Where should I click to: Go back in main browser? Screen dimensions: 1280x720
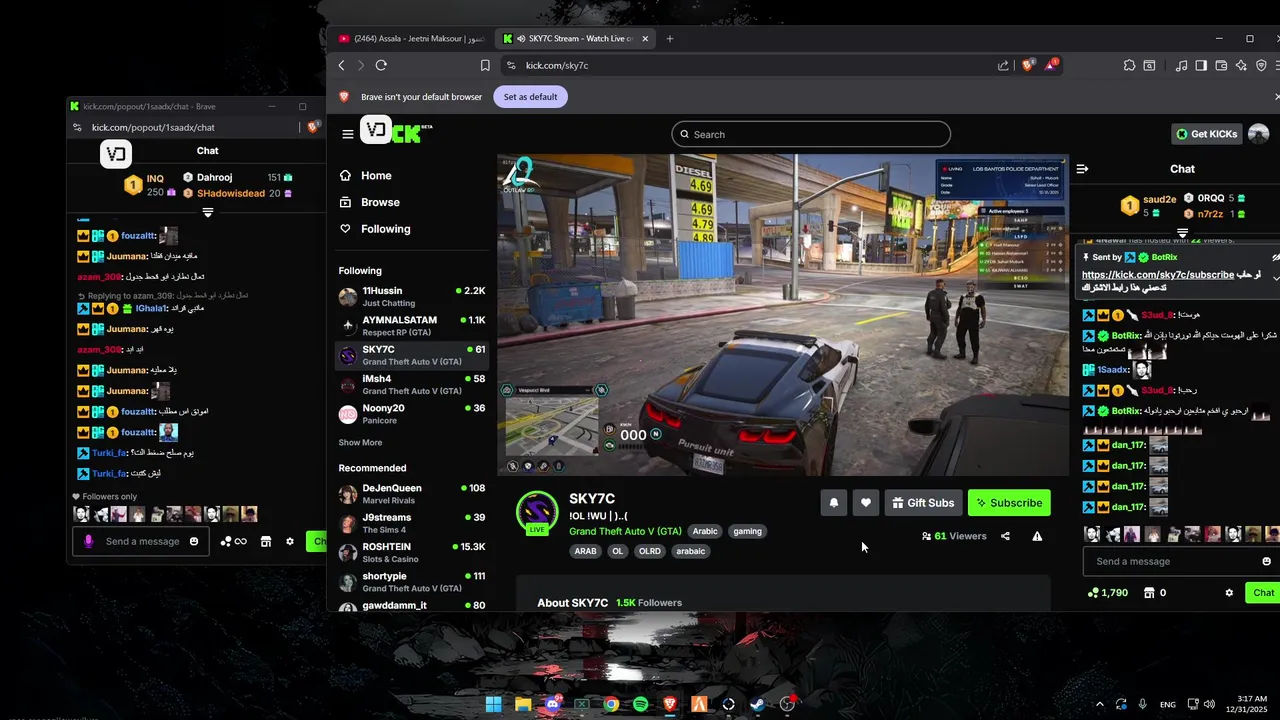[x=341, y=65]
